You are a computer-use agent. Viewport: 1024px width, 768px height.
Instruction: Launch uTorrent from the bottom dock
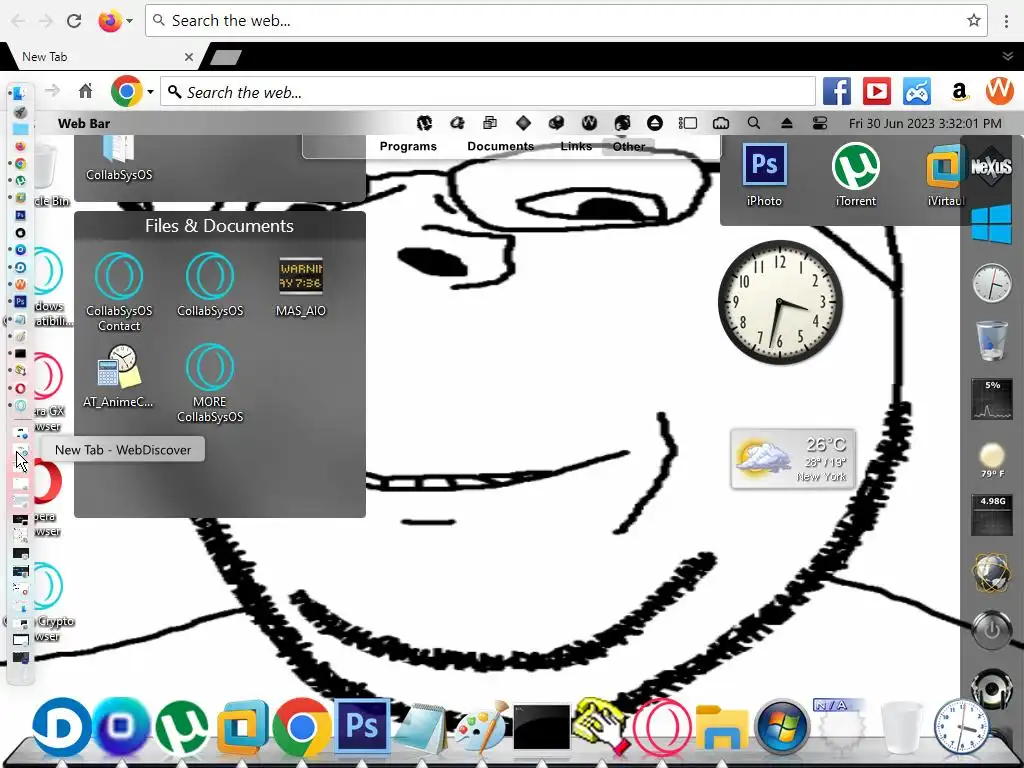pyautogui.click(x=182, y=726)
